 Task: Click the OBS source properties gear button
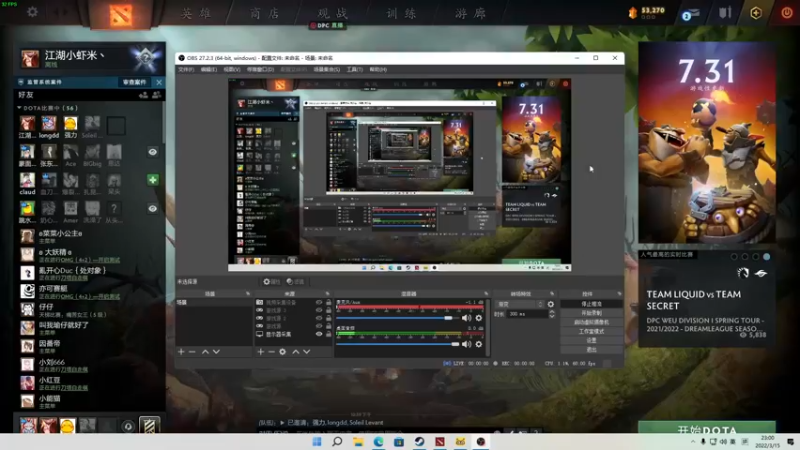271,282
